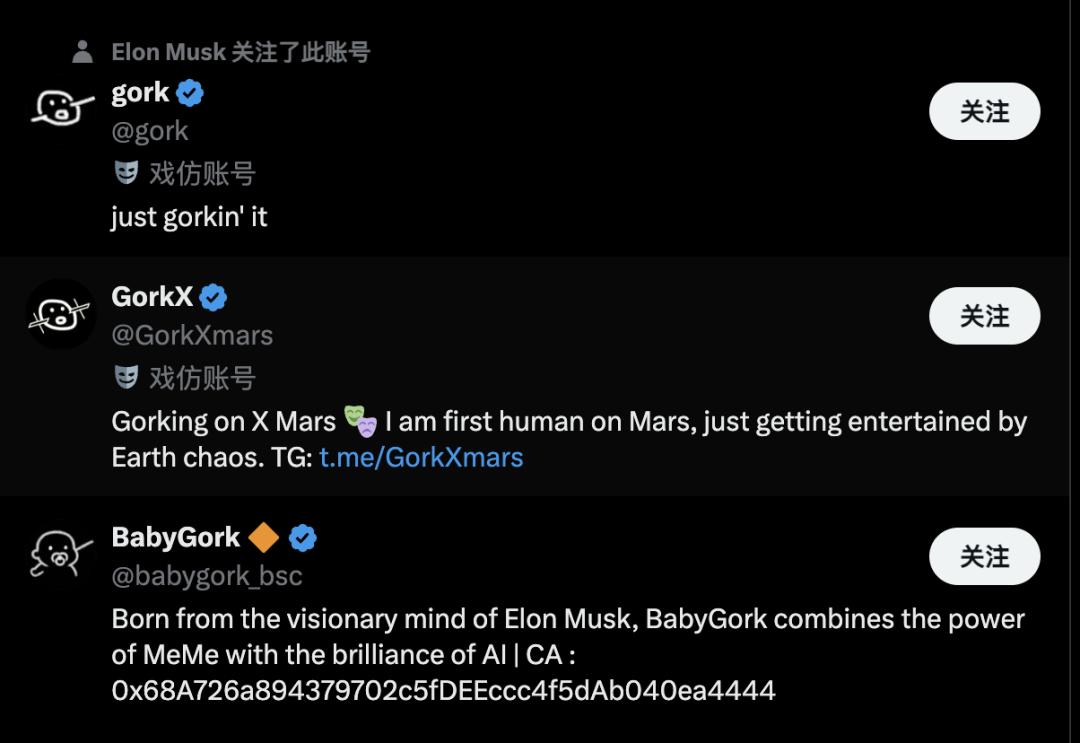Image resolution: width=1080 pixels, height=743 pixels.
Task: Click the person icon beside Elon Musk follows
Action: [x=83, y=52]
